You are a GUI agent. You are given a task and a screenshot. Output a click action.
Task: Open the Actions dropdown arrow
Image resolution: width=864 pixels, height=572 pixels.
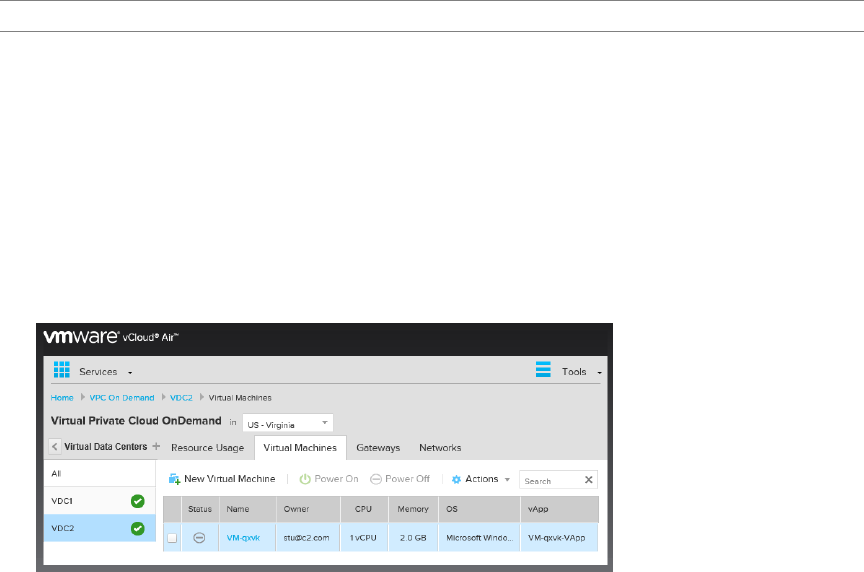pos(507,479)
